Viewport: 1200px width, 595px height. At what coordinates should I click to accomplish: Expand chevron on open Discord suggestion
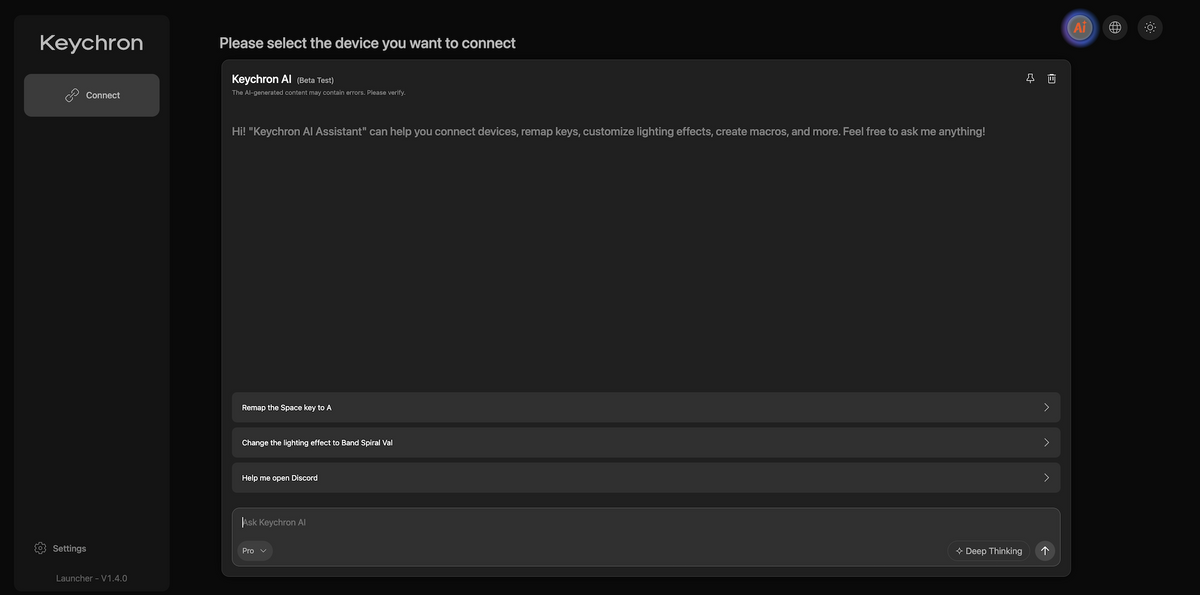tap(1047, 478)
